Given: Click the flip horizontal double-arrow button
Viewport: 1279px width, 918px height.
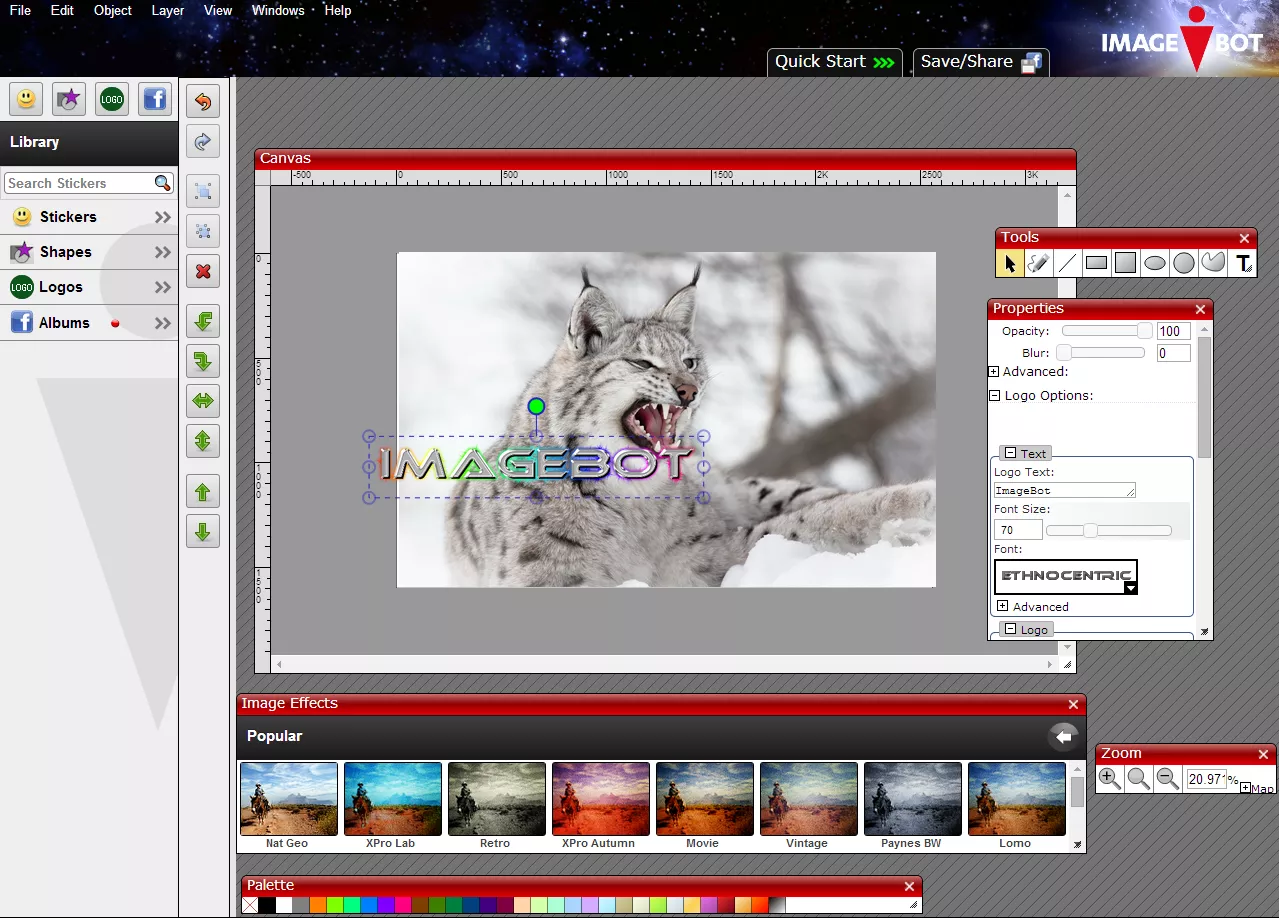Looking at the screenshot, I should point(203,401).
